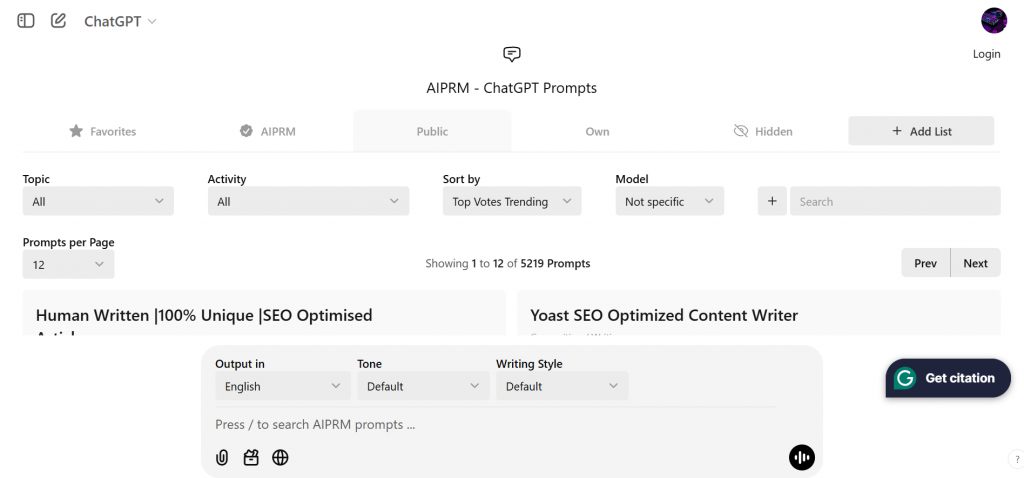The width and height of the screenshot is (1024, 478).
Task: Start voice mode with waveform button
Action: pos(801,457)
